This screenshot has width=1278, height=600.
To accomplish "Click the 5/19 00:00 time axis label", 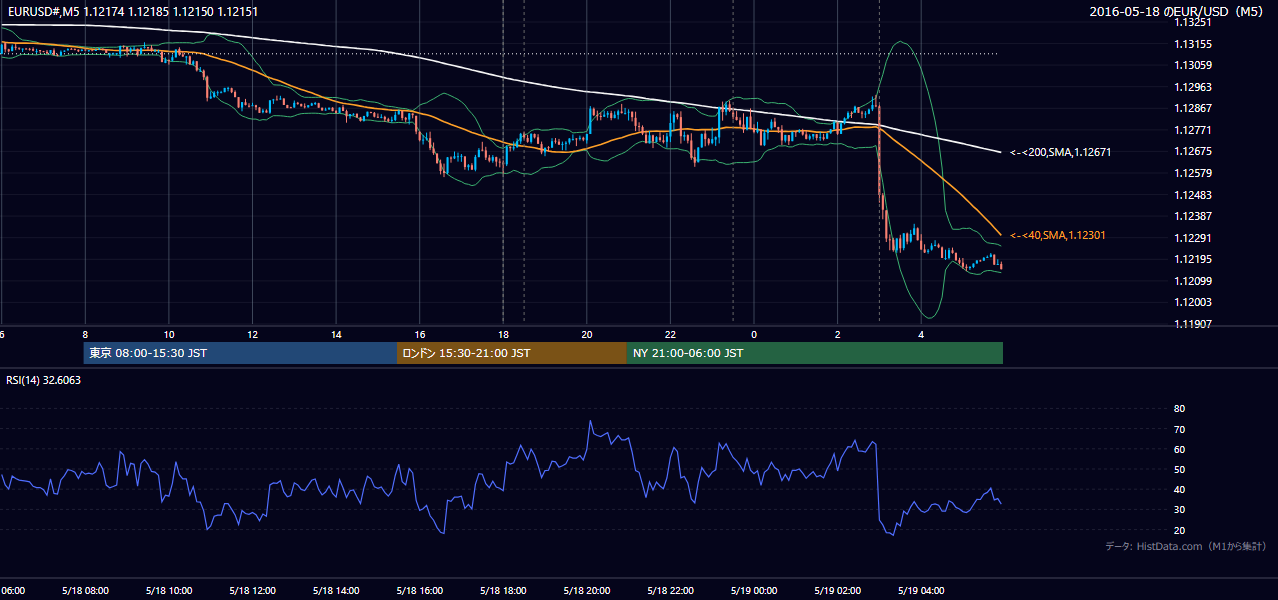I will [x=754, y=590].
